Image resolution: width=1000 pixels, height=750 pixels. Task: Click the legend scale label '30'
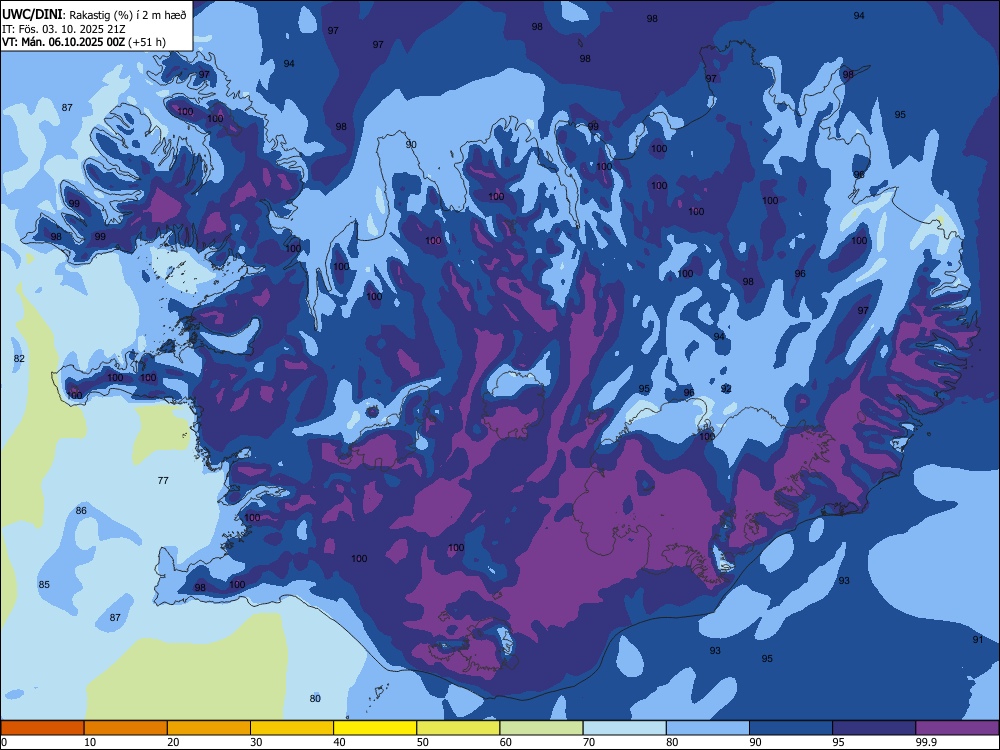tap(256, 742)
